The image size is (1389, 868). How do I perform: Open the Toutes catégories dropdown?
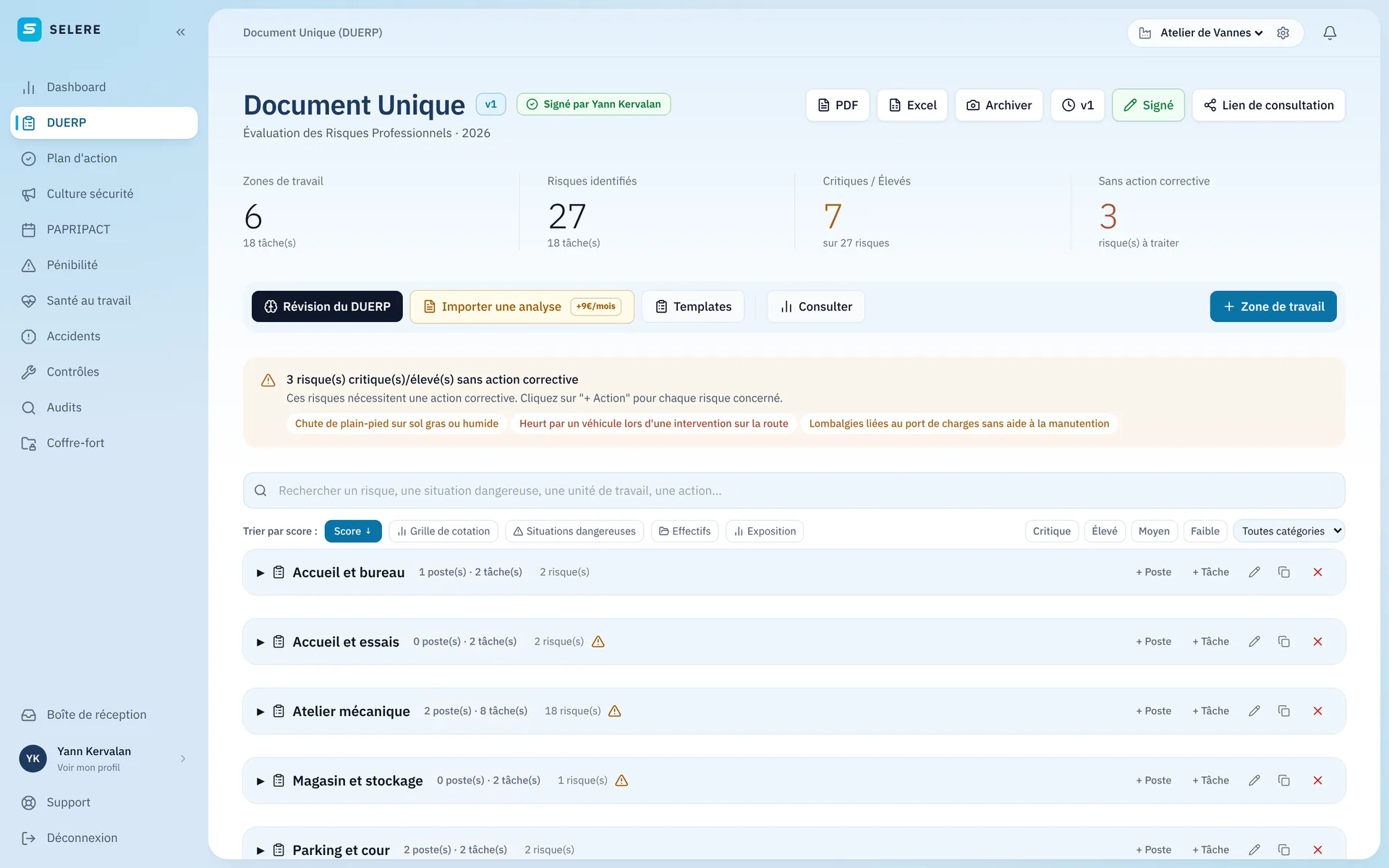click(1289, 531)
